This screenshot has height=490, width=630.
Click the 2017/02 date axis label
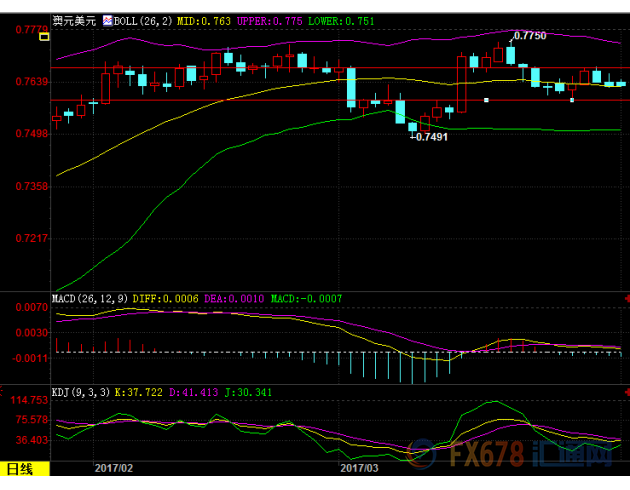coord(114,468)
